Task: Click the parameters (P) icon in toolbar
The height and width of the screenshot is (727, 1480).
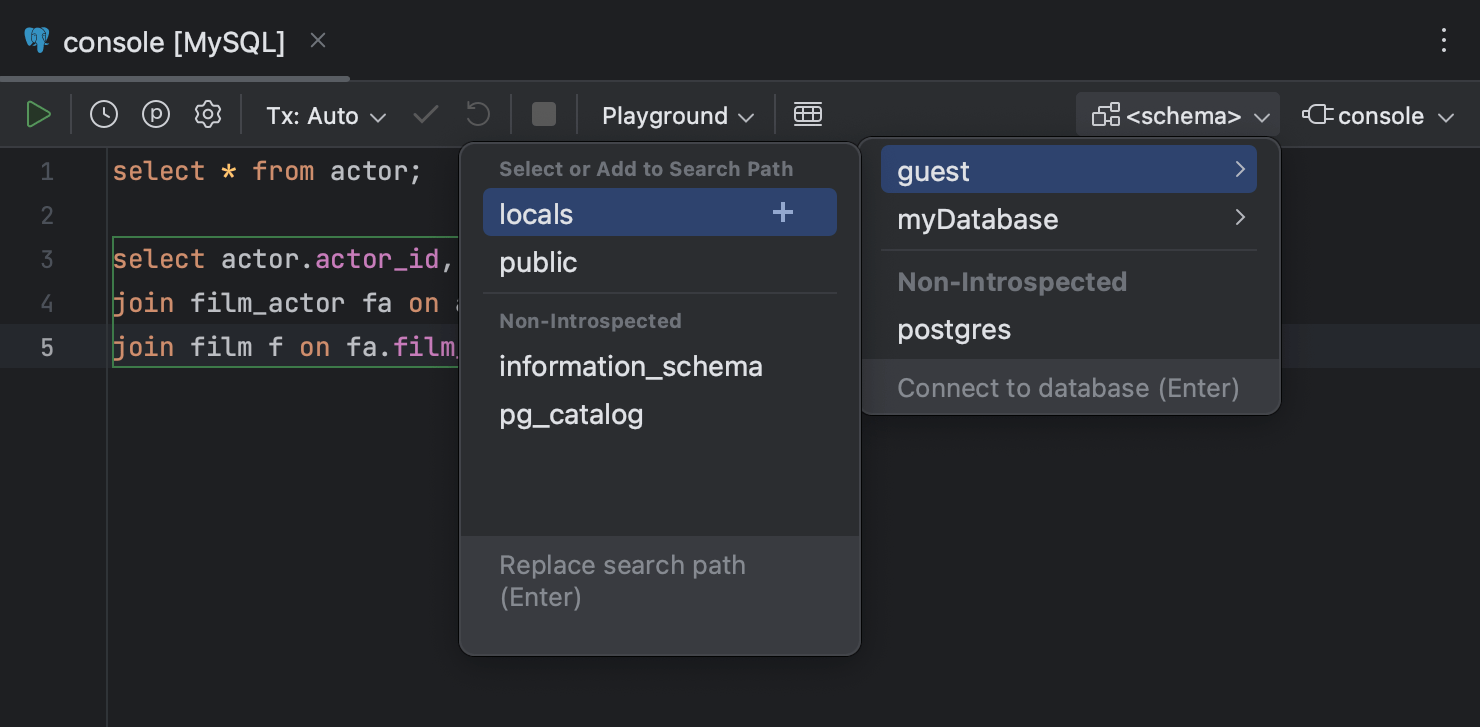Action: click(155, 114)
